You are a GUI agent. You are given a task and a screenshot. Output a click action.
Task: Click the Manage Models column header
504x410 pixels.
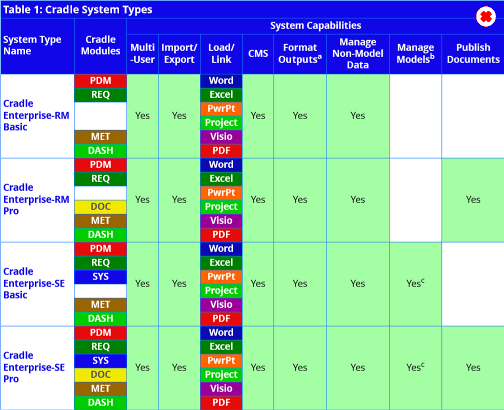pyautogui.click(x=415, y=53)
